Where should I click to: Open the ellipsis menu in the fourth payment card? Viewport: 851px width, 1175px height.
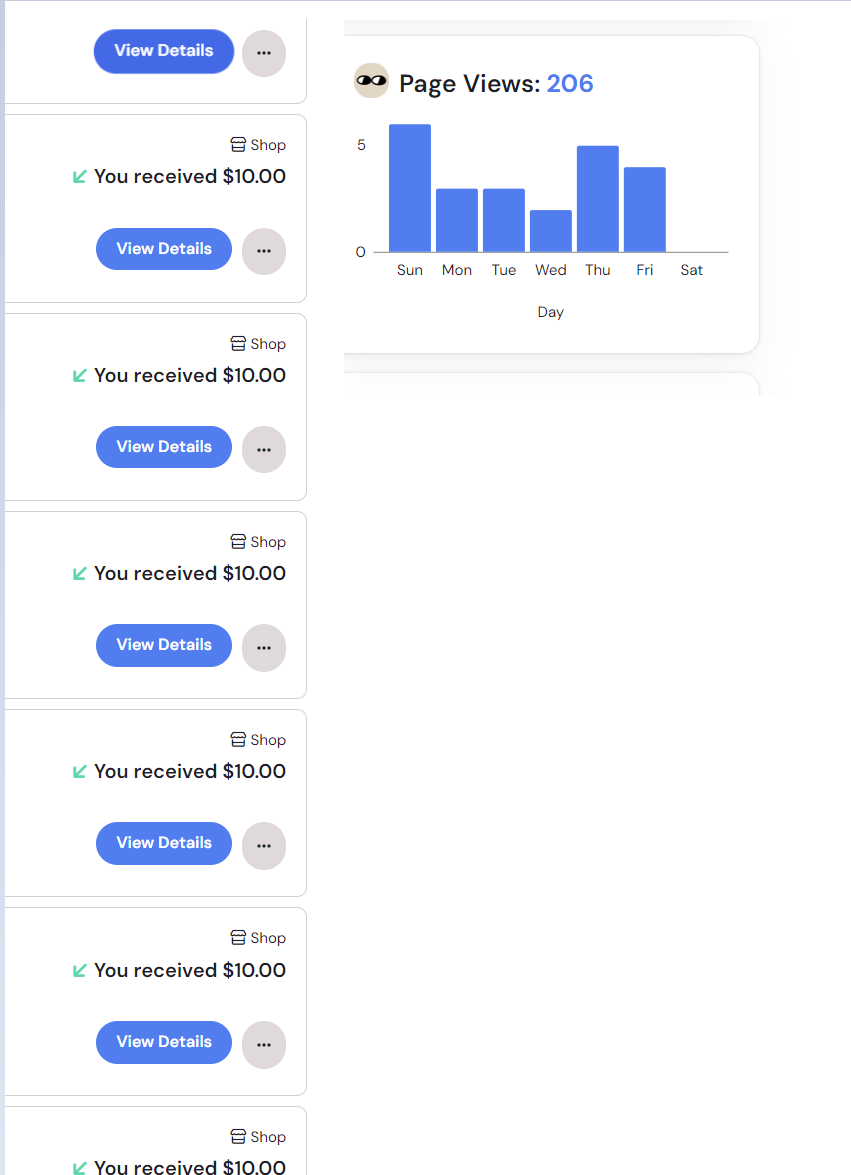click(x=264, y=846)
